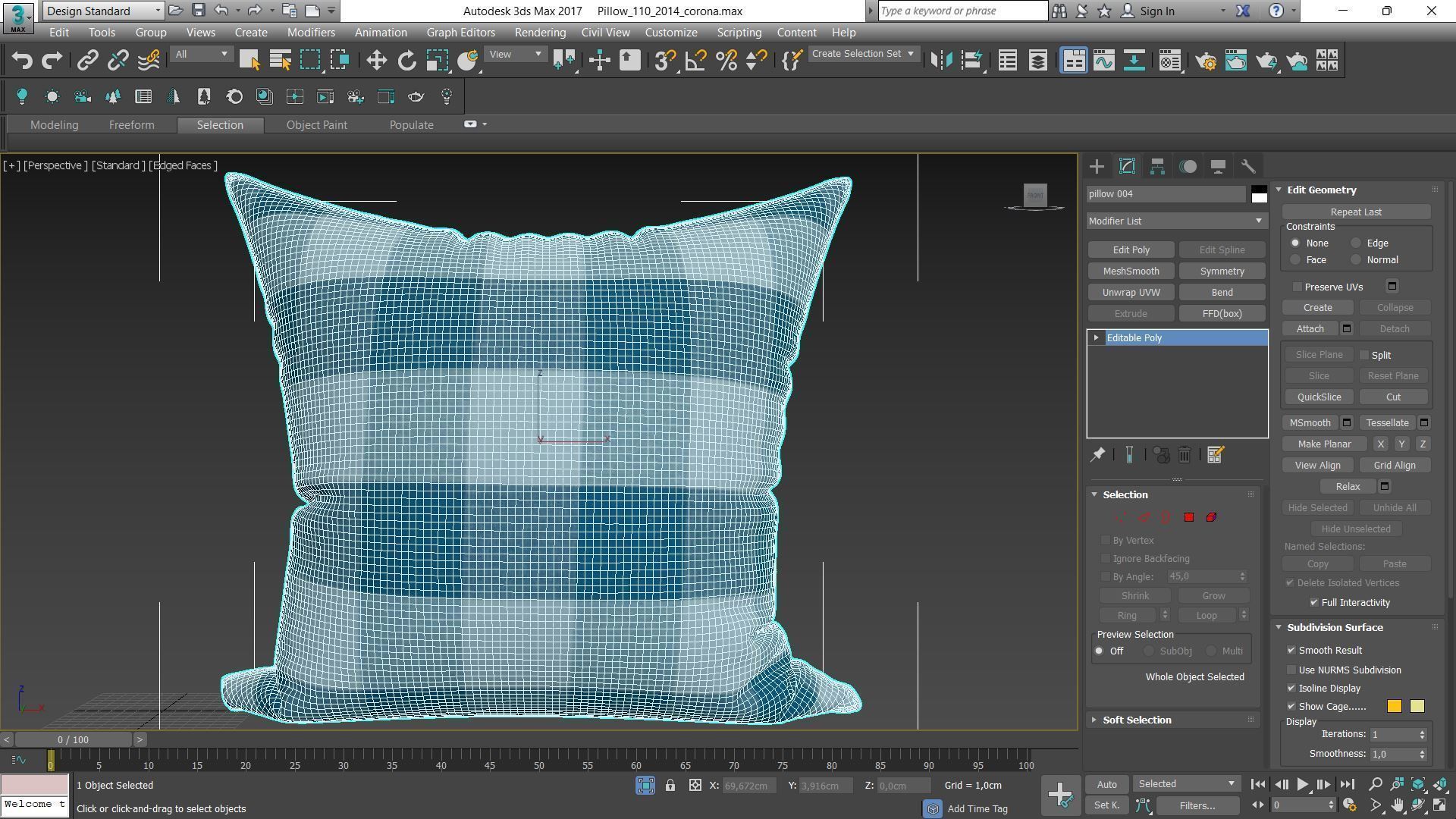Screen dimensions: 1456x819
Task: Click the yellow cage color swatch
Action: point(1417,707)
